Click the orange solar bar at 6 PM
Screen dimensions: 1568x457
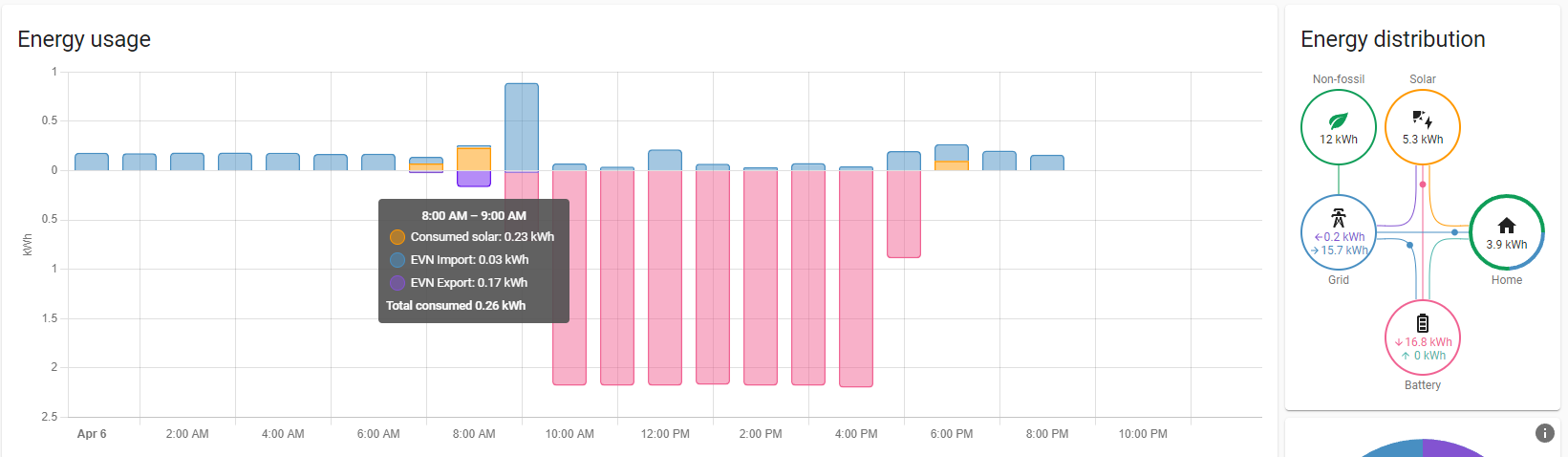(952, 165)
